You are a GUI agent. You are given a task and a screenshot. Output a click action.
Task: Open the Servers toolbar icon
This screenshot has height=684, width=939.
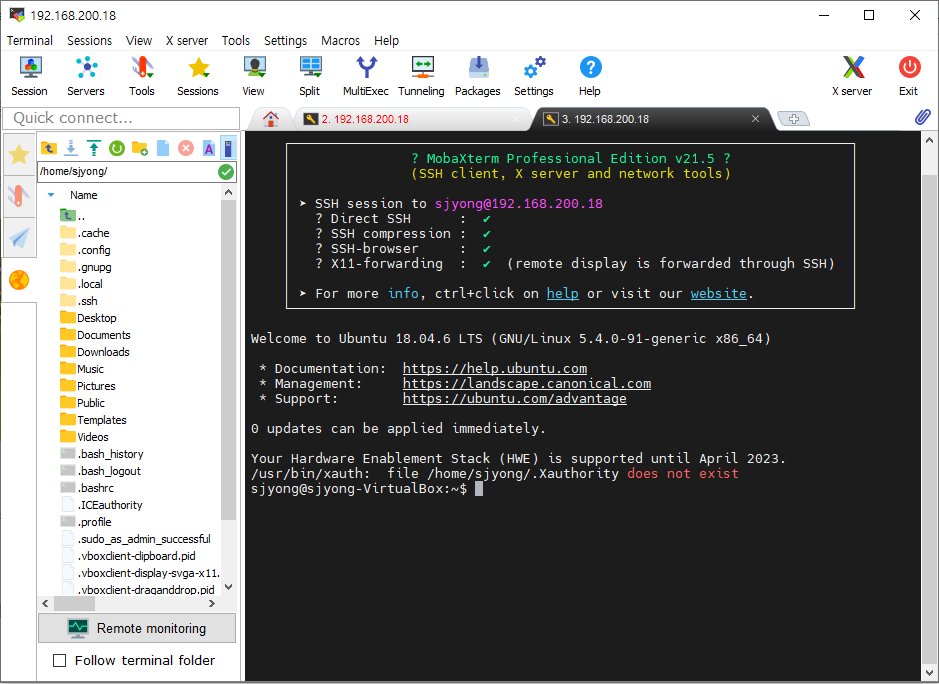click(86, 76)
